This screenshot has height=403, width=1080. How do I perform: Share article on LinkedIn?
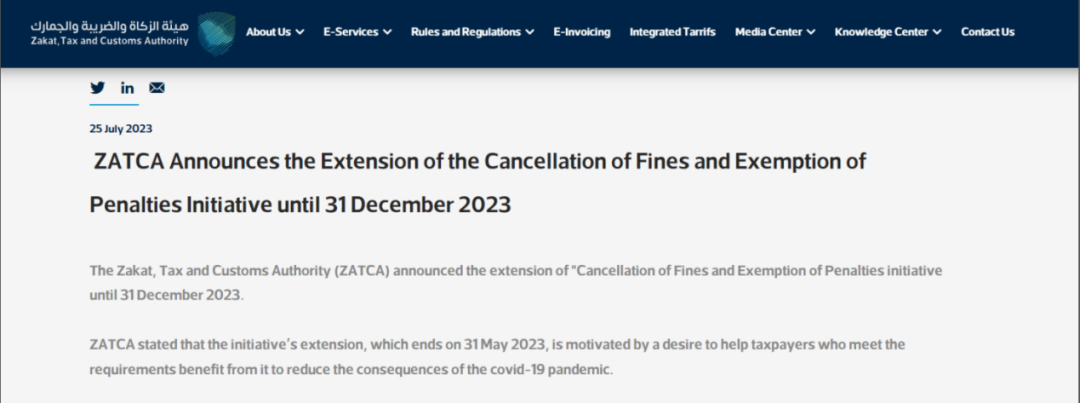click(127, 87)
